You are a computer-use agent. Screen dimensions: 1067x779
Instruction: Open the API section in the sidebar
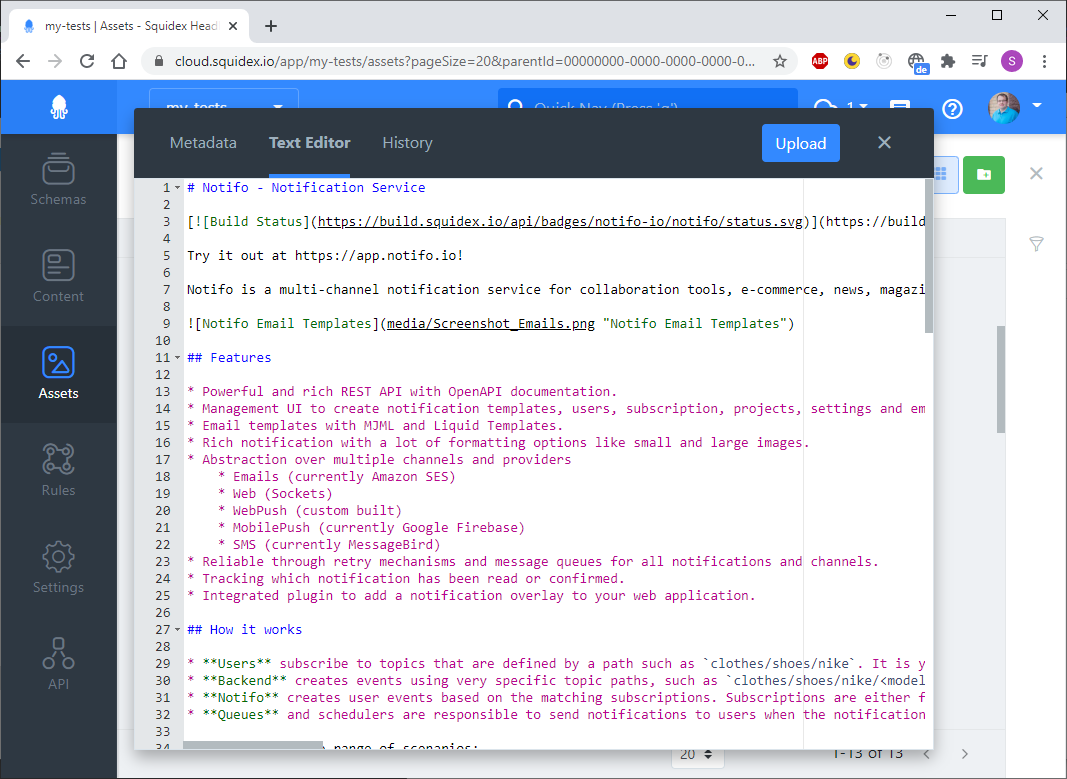click(x=58, y=663)
